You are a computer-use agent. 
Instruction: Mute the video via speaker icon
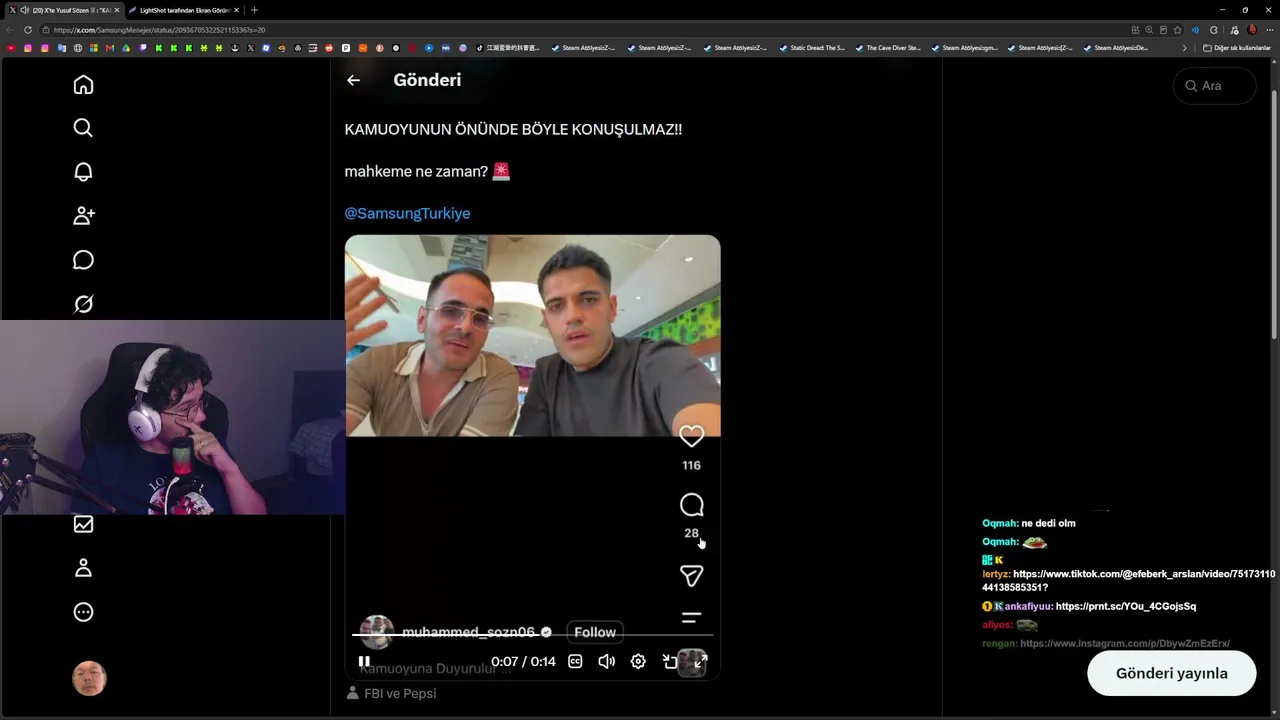point(606,661)
